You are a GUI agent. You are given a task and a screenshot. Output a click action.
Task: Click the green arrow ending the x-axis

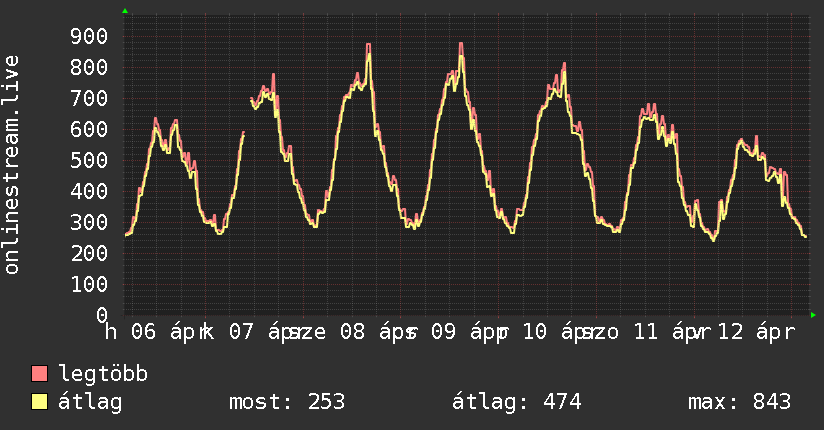click(813, 315)
